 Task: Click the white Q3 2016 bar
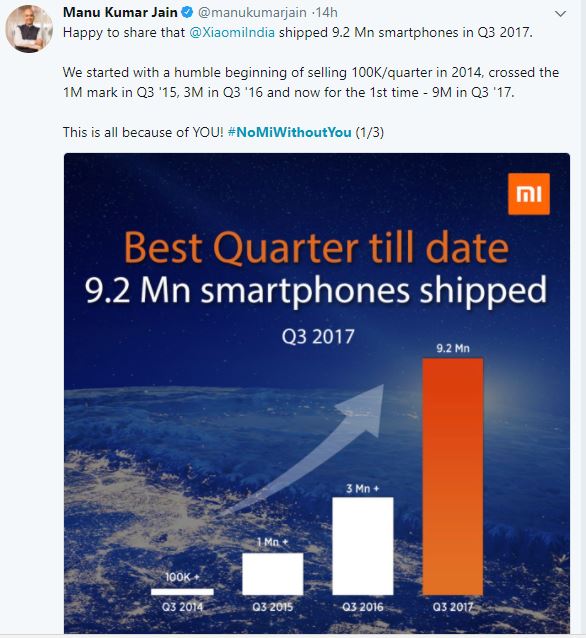point(363,546)
